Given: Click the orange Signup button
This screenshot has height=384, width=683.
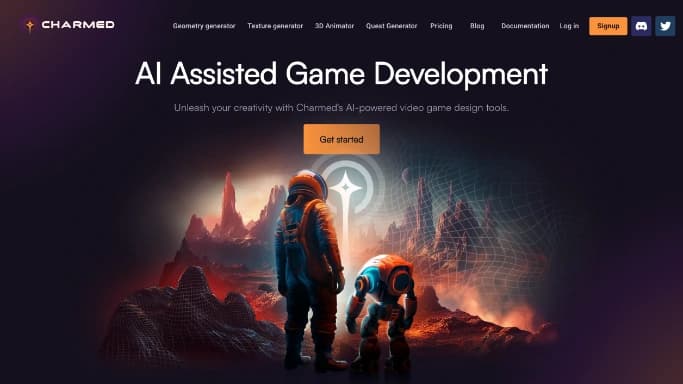Looking at the screenshot, I should point(608,26).
